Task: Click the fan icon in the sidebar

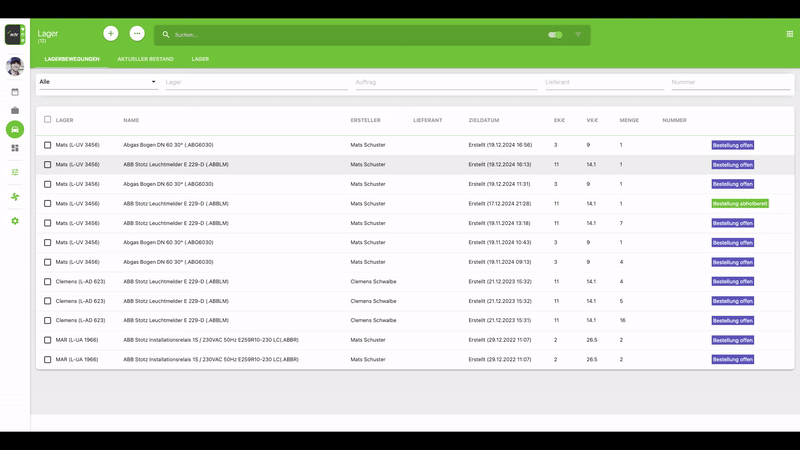Action: pos(15,197)
